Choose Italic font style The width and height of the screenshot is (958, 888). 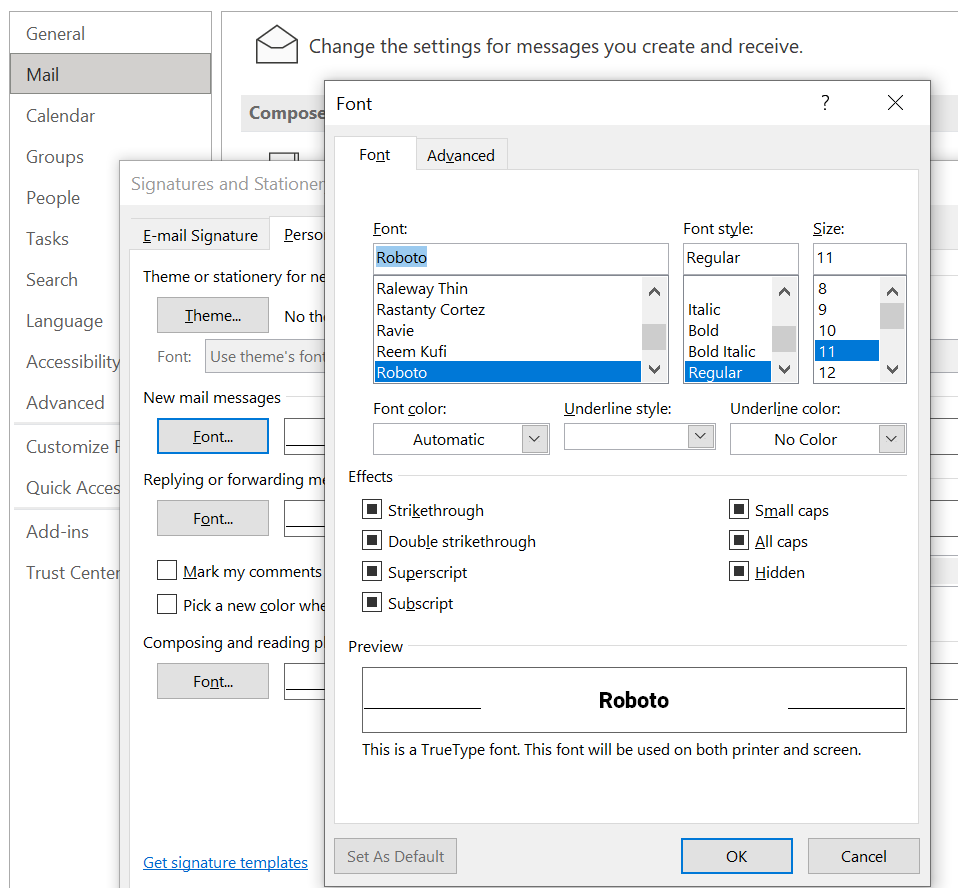click(x=728, y=309)
